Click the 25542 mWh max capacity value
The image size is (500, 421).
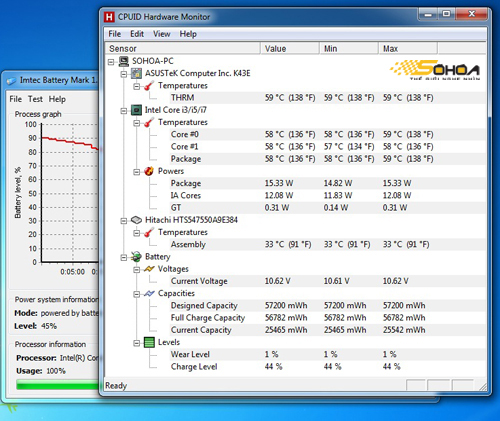click(x=404, y=330)
